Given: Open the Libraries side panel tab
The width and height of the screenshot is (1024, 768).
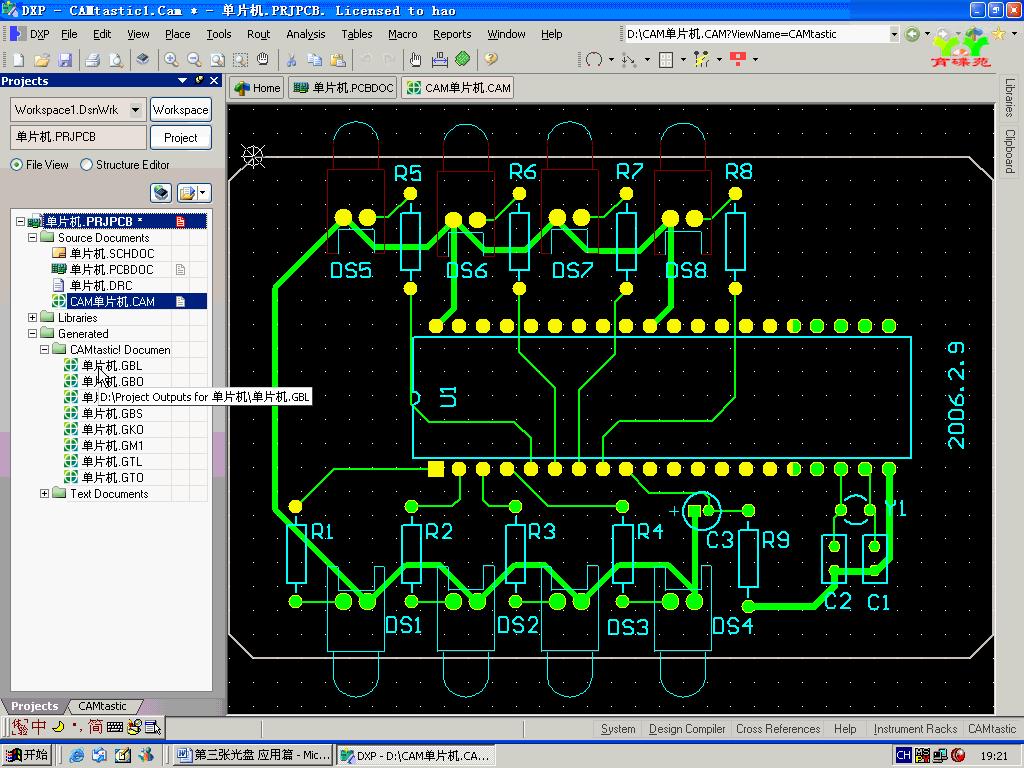Looking at the screenshot, I should 1010,98.
